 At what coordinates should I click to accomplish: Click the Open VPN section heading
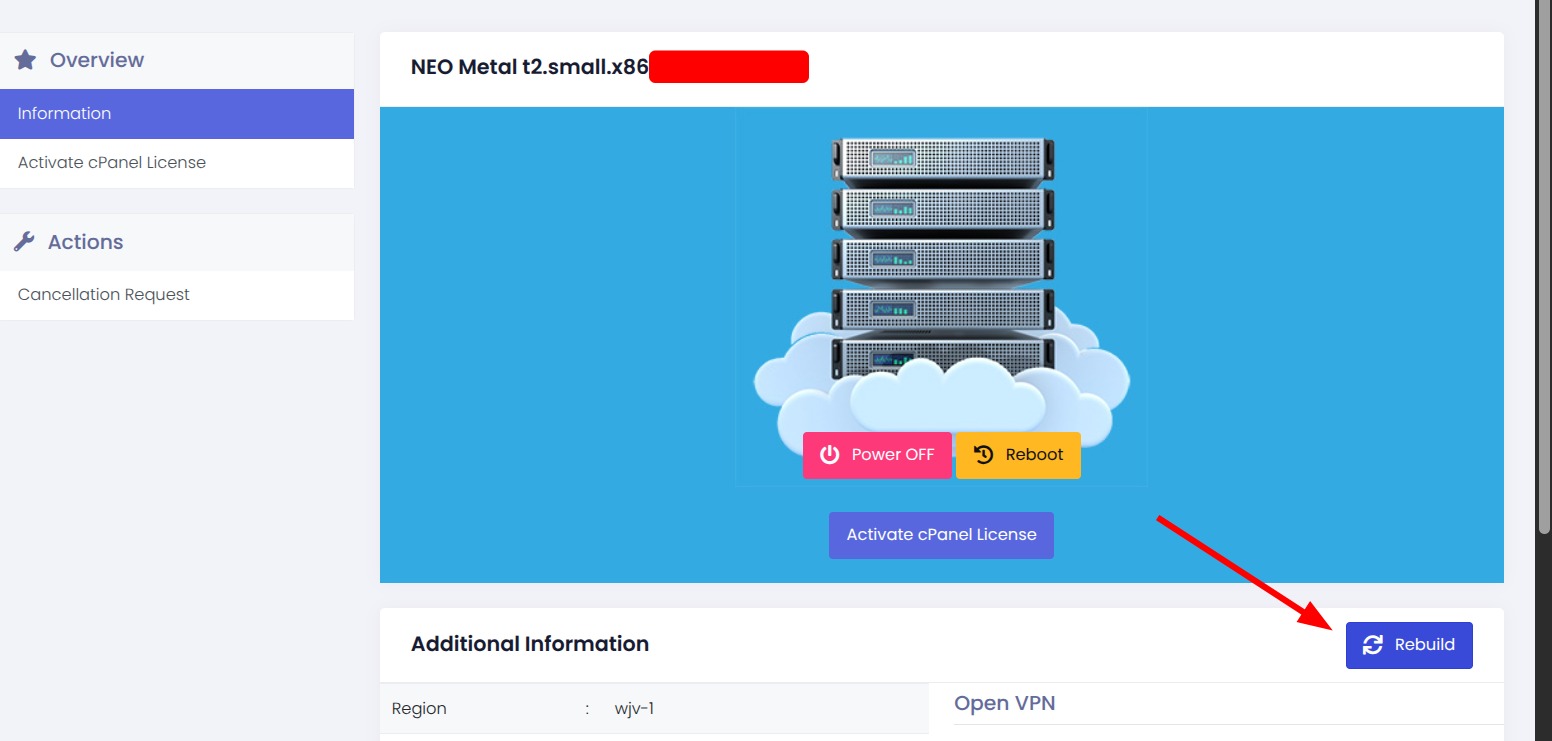[1005, 703]
